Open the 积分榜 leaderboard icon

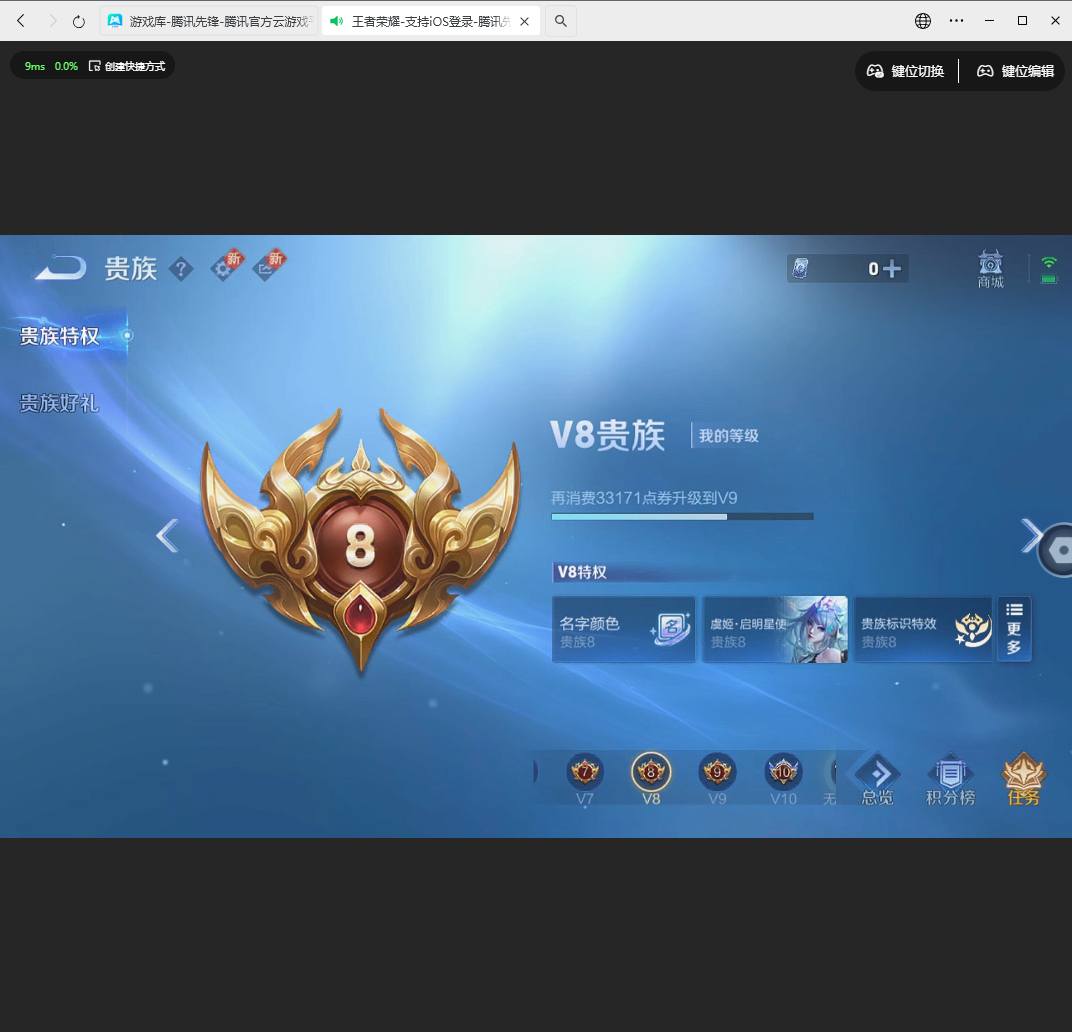point(950,779)
